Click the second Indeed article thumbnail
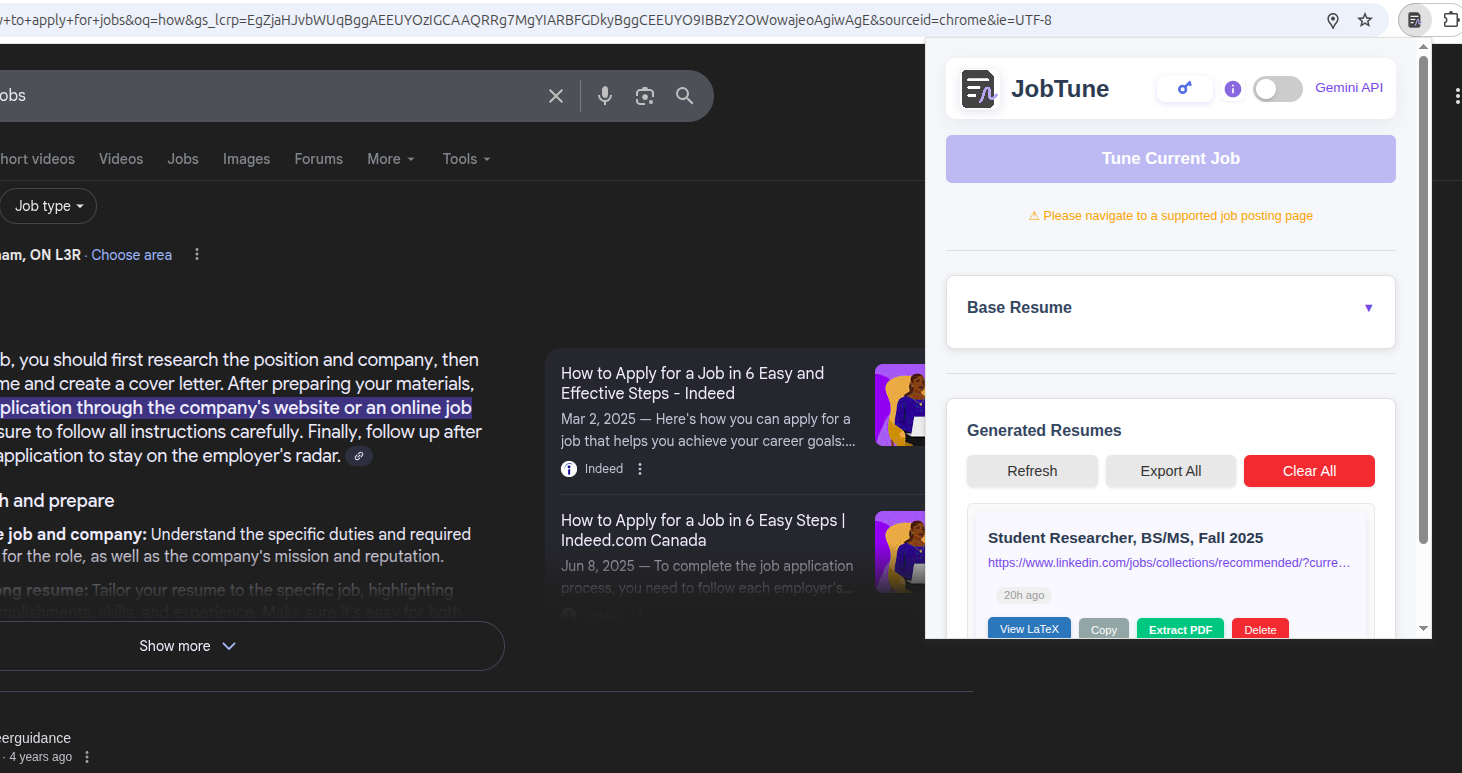 [x=900, y=552]
